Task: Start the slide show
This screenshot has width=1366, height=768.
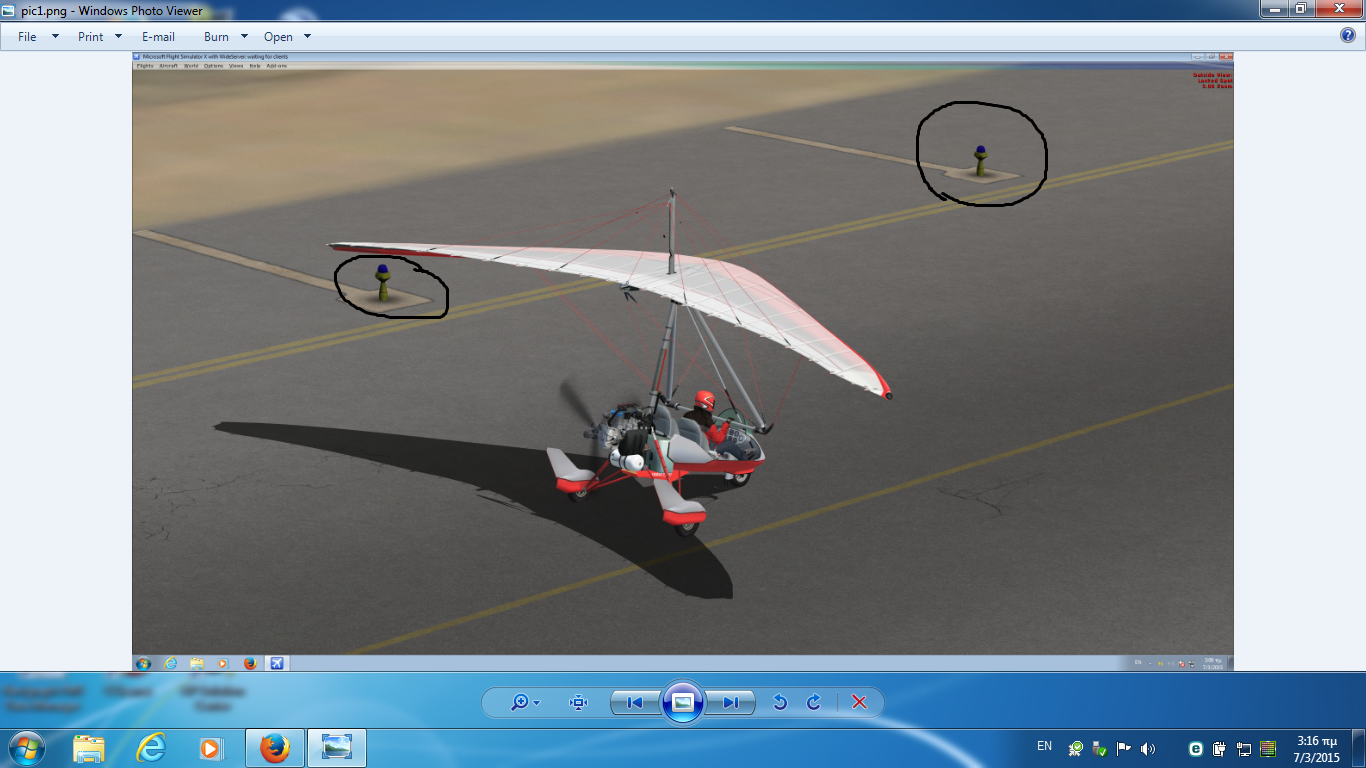Action: click(x=682, y=703)
